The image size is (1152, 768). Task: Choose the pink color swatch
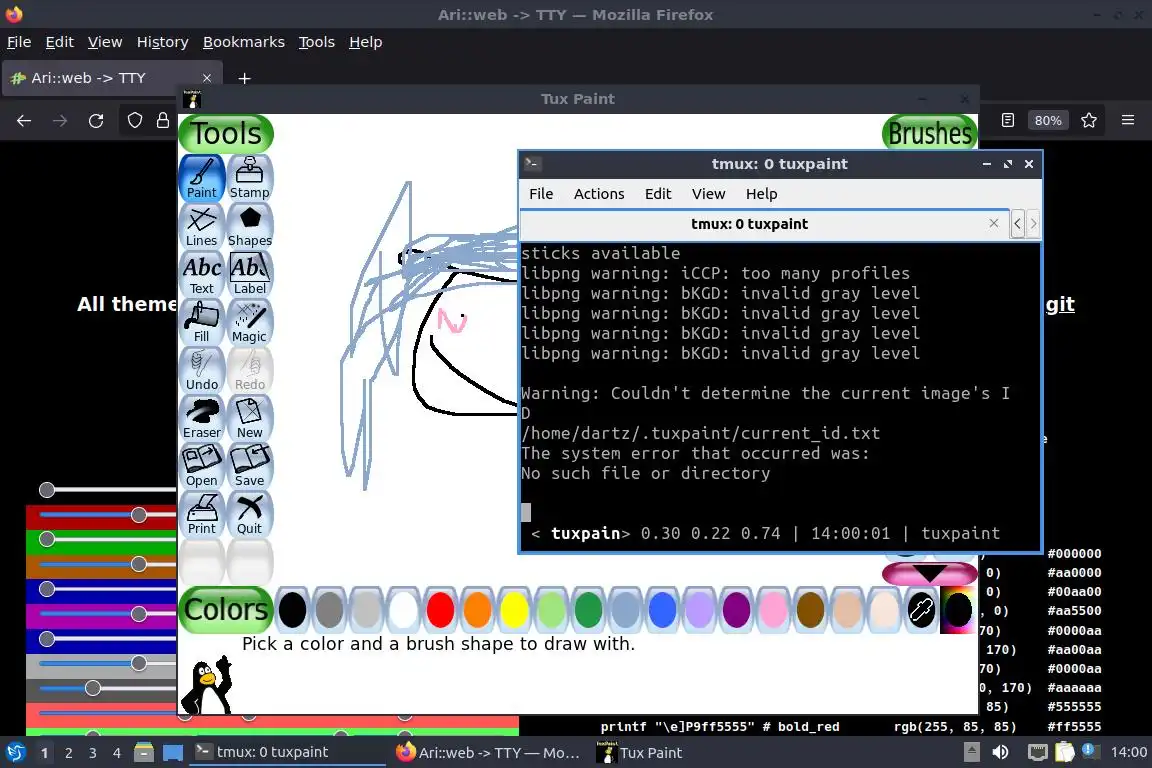point(773,610)
